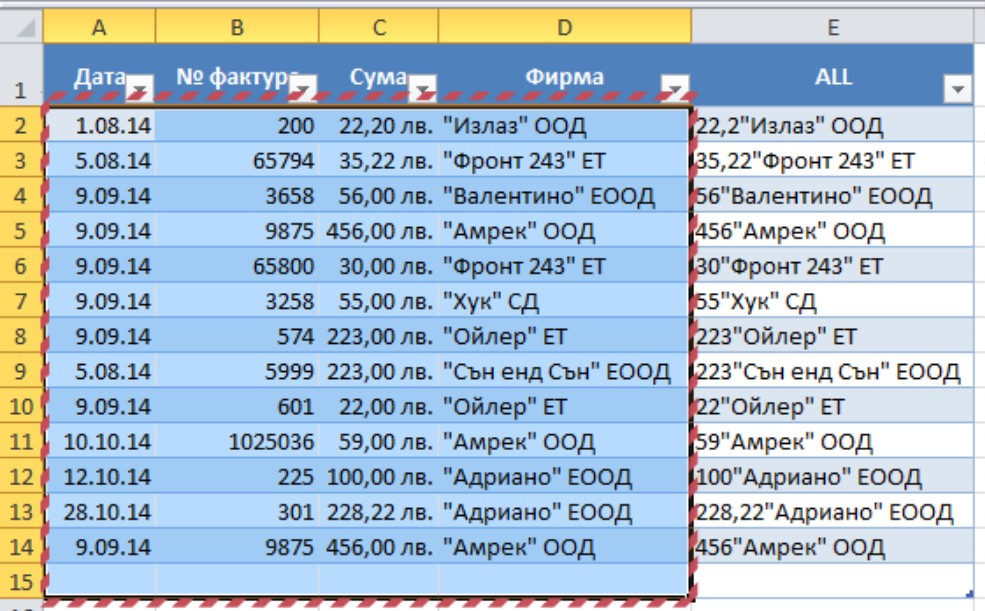
Task: Select column D by its header
Action: [x=565, y=27]
